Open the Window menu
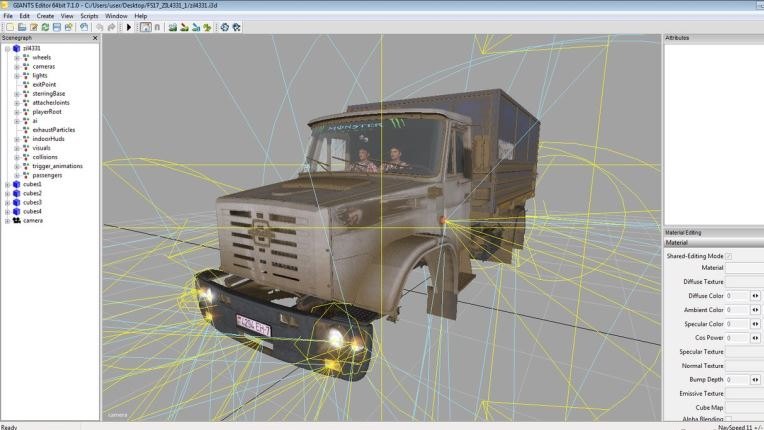This screenshot has width=764, height=430. (x=116, y=16)
